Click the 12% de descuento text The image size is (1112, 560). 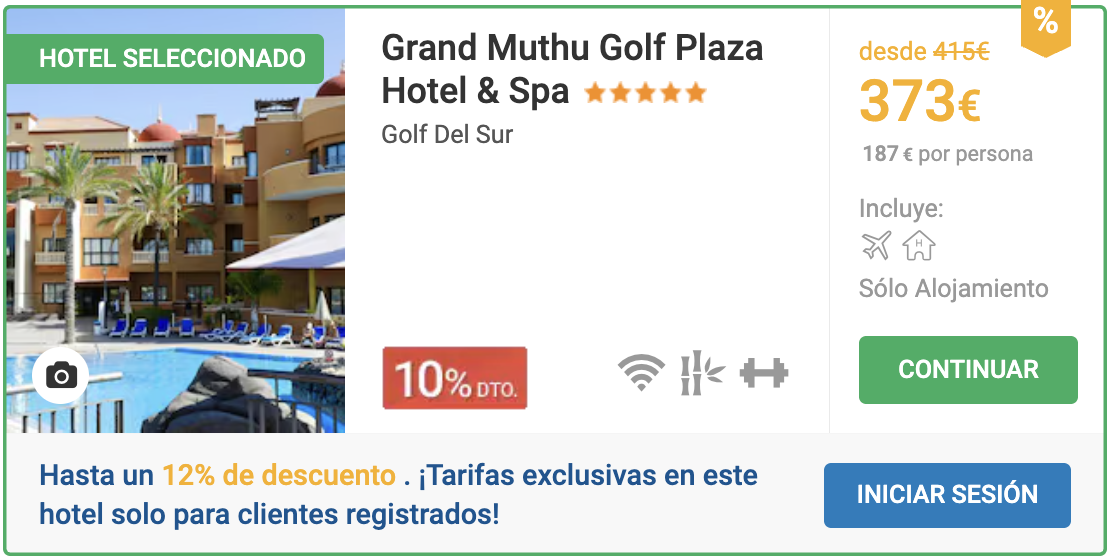click(x=279, y=475)
